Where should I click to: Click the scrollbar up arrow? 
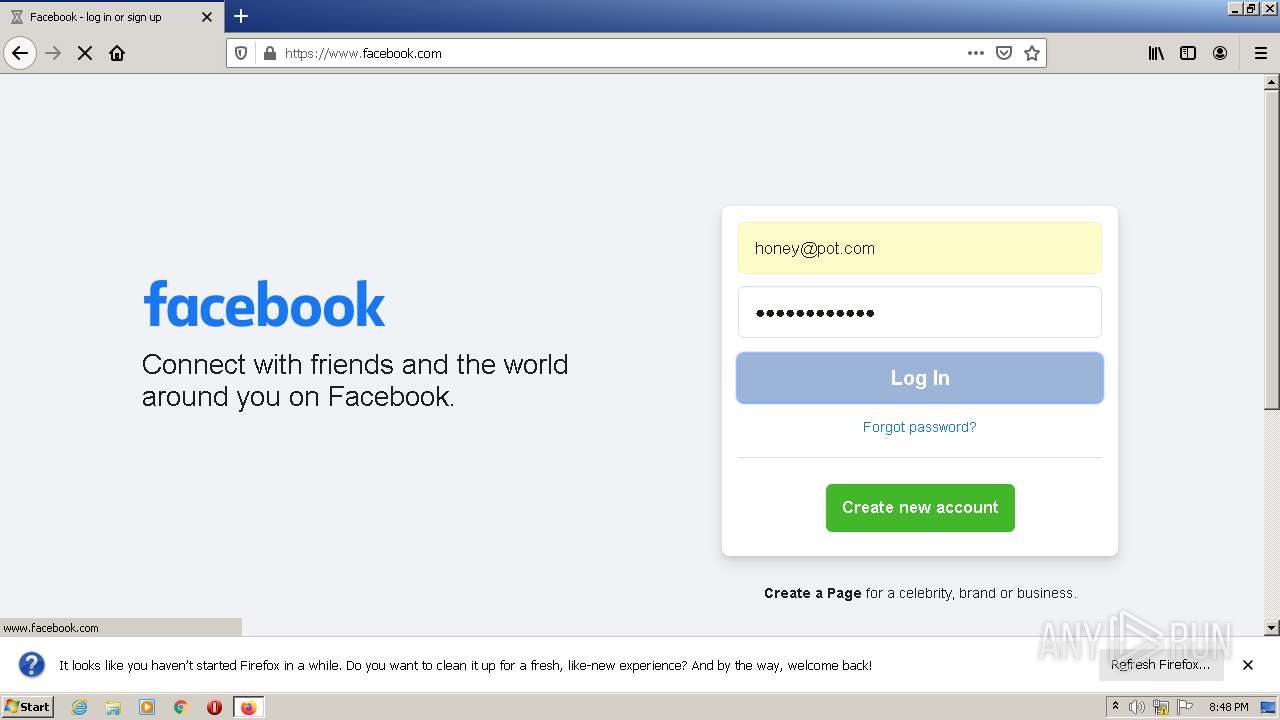click(1272, 82)
